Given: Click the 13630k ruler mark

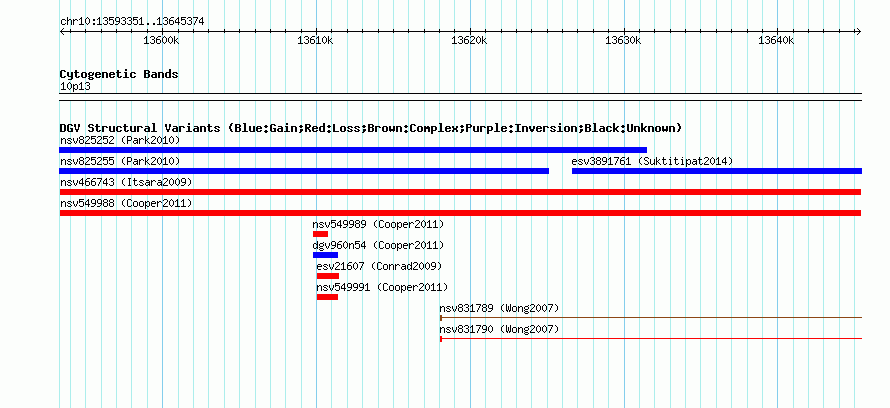Looking at the screenshot, I should coord(623,40).
